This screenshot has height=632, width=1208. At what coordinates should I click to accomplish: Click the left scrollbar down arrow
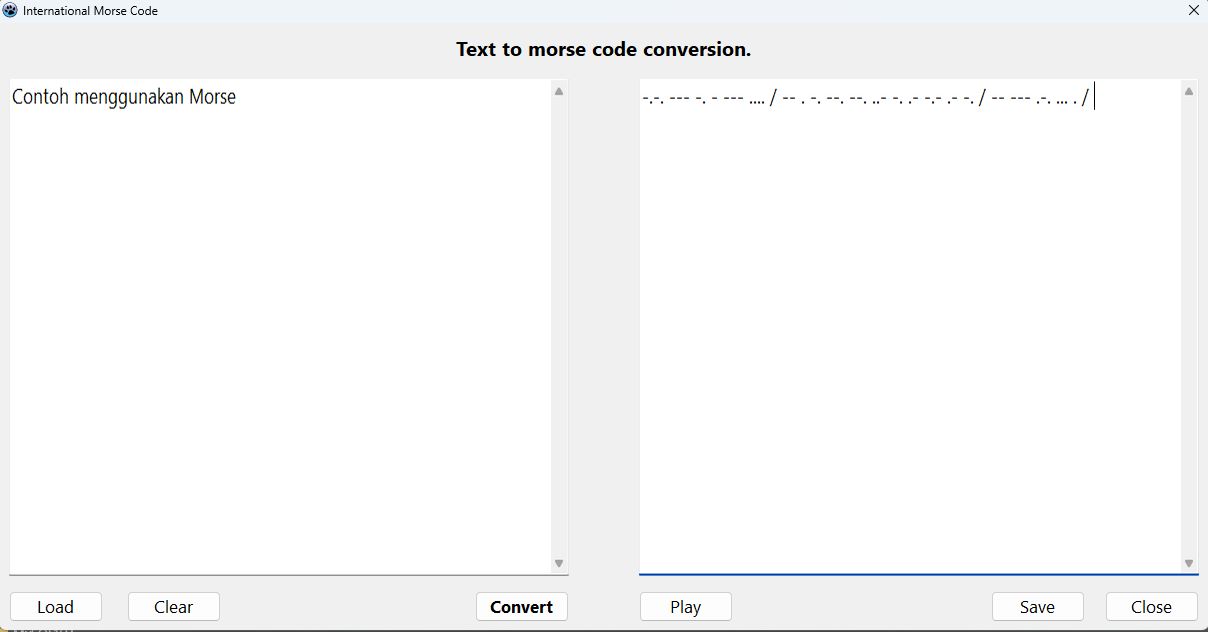[x=559, y=562]
